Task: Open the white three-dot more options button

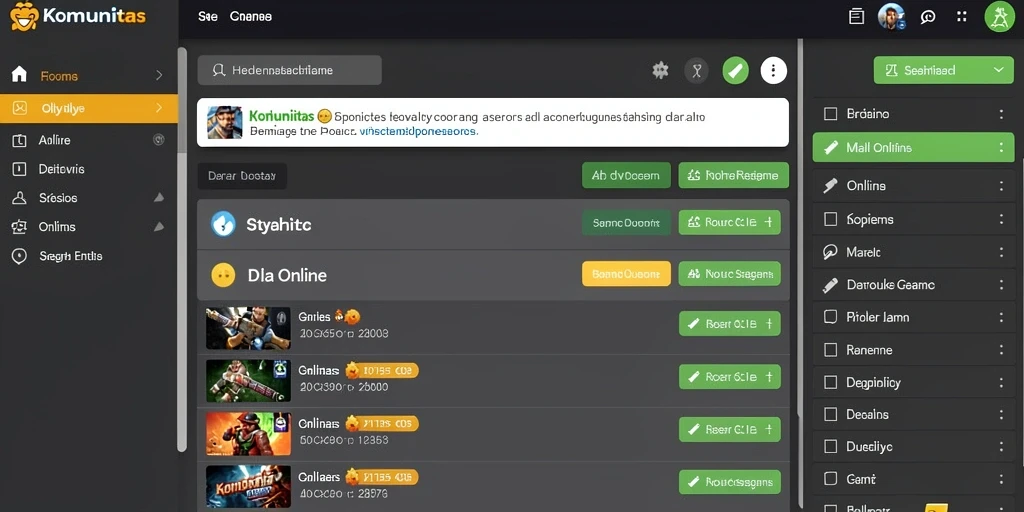Action: pyautogui.click(x=774, y=70)
